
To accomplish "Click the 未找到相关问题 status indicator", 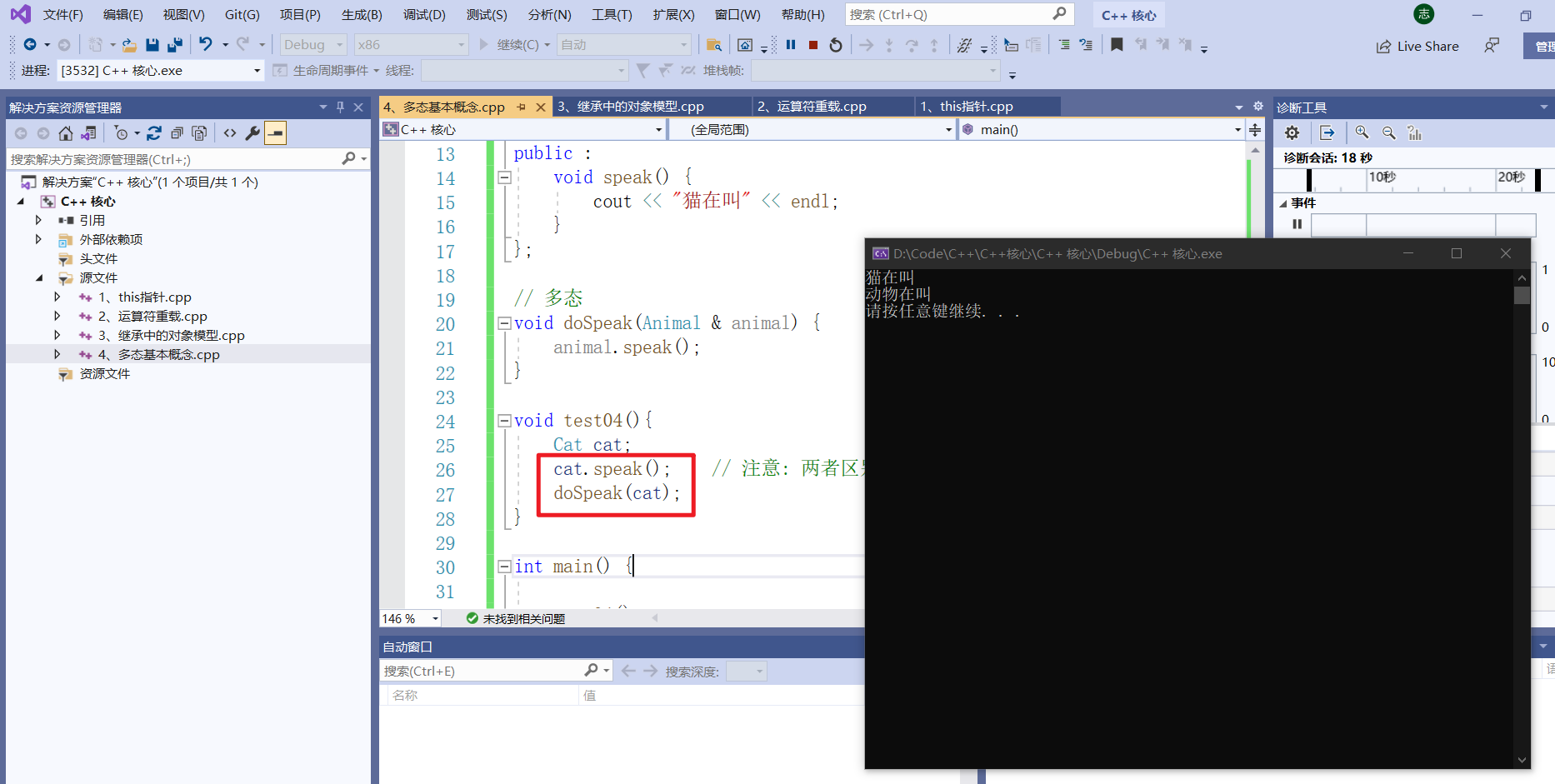I will point(516,618).
